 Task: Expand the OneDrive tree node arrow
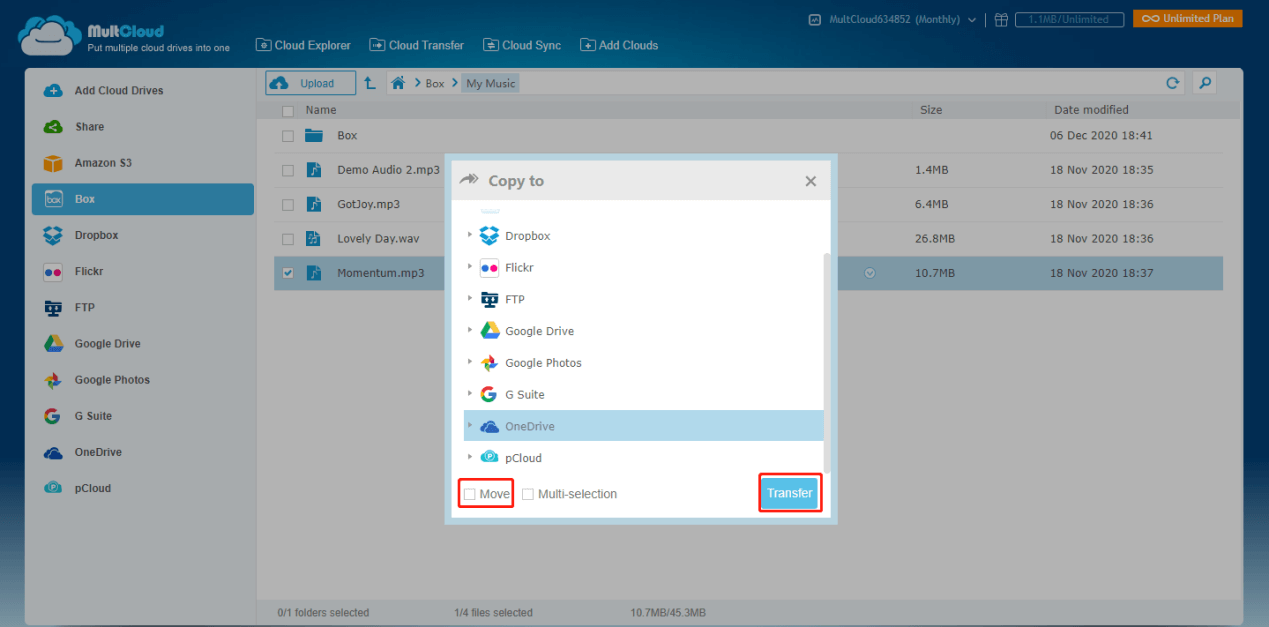470,426
